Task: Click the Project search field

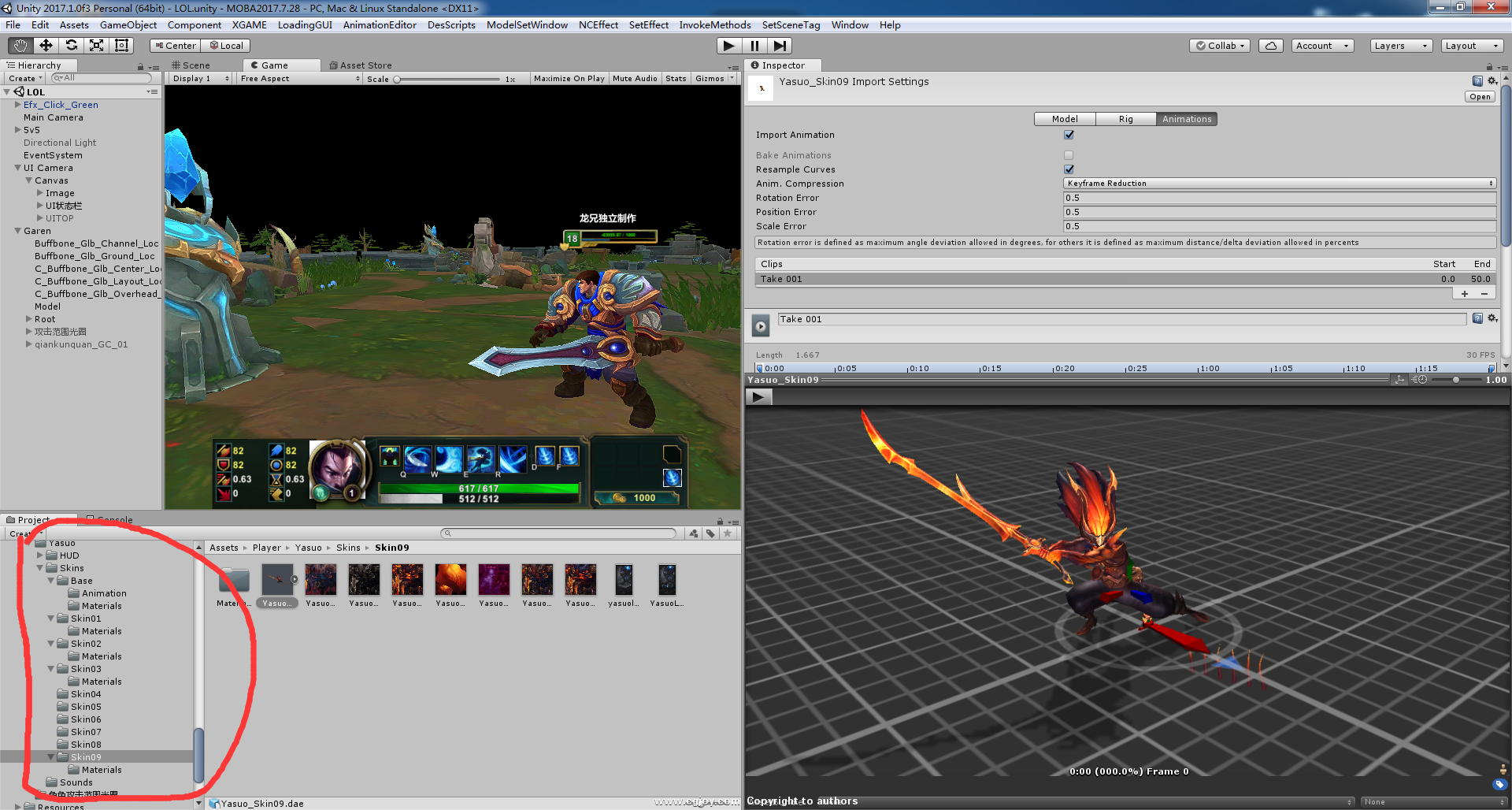Action: point(558,533)
